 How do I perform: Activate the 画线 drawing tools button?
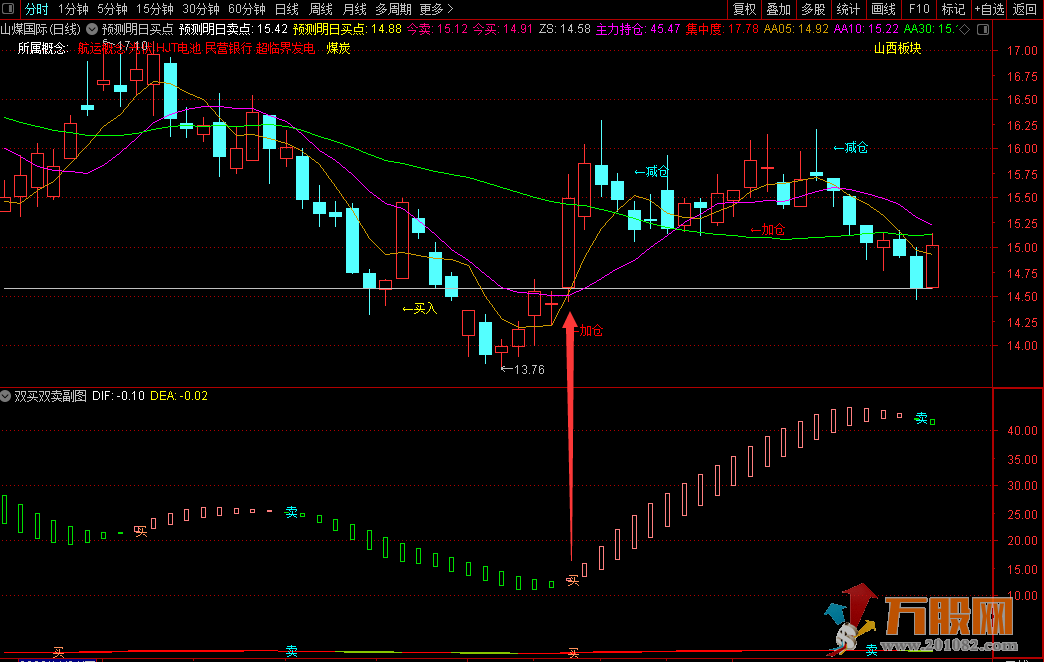tap(884, 9)
